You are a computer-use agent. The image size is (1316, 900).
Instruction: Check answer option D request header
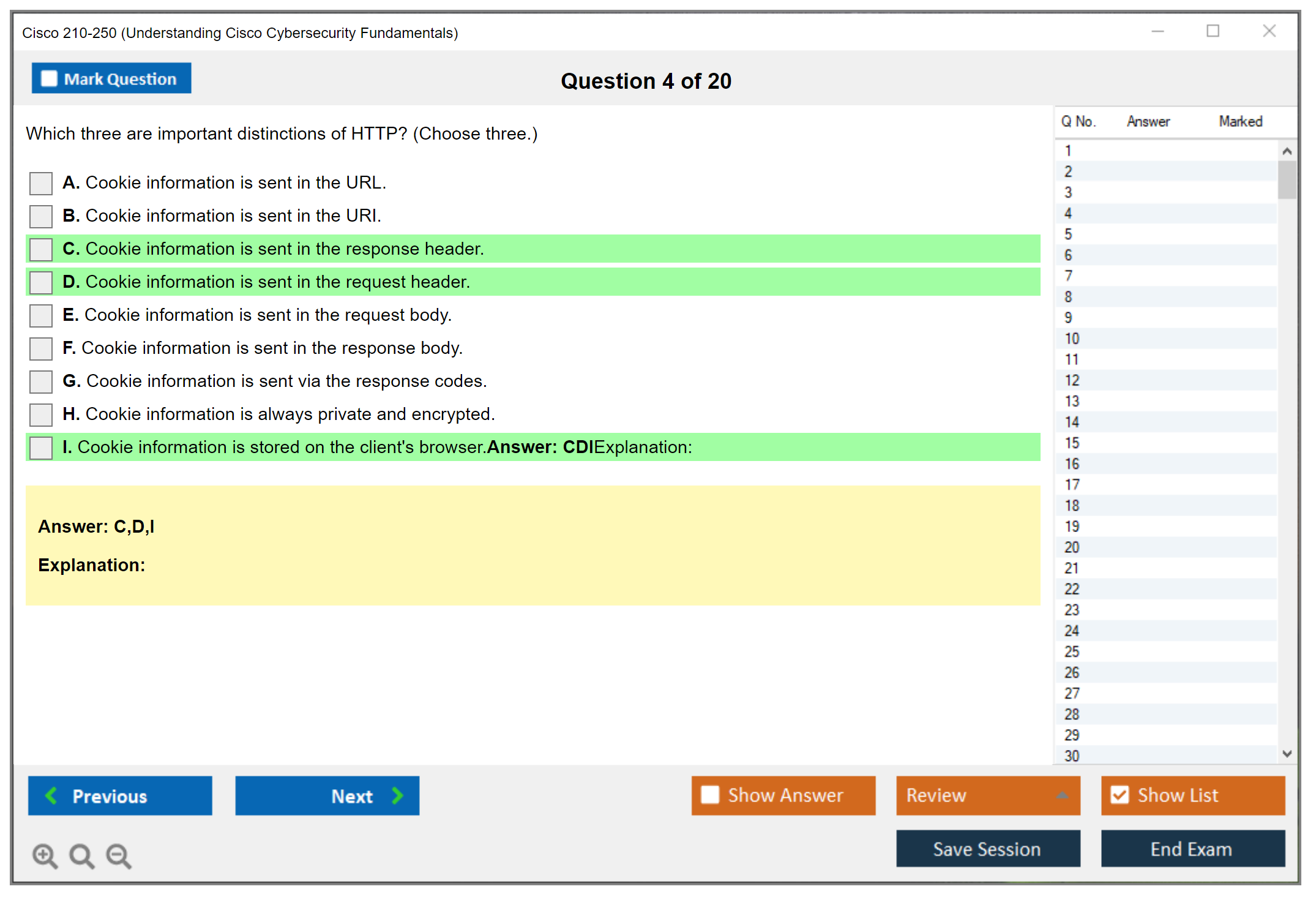click(41, 282)
